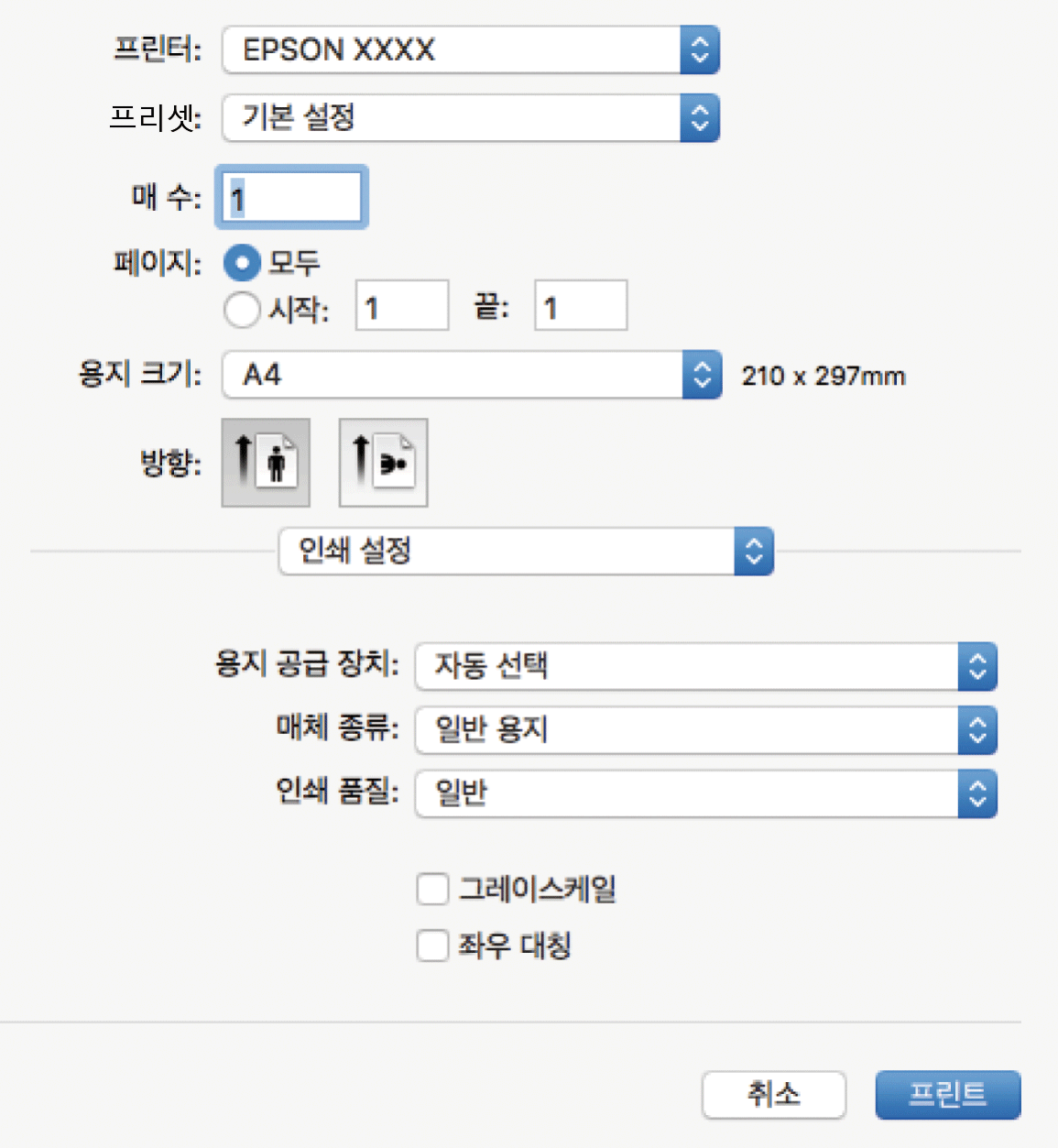Click the 프린트 button
Viewport: 1058px width, 1148px height.
point(947,1095)
